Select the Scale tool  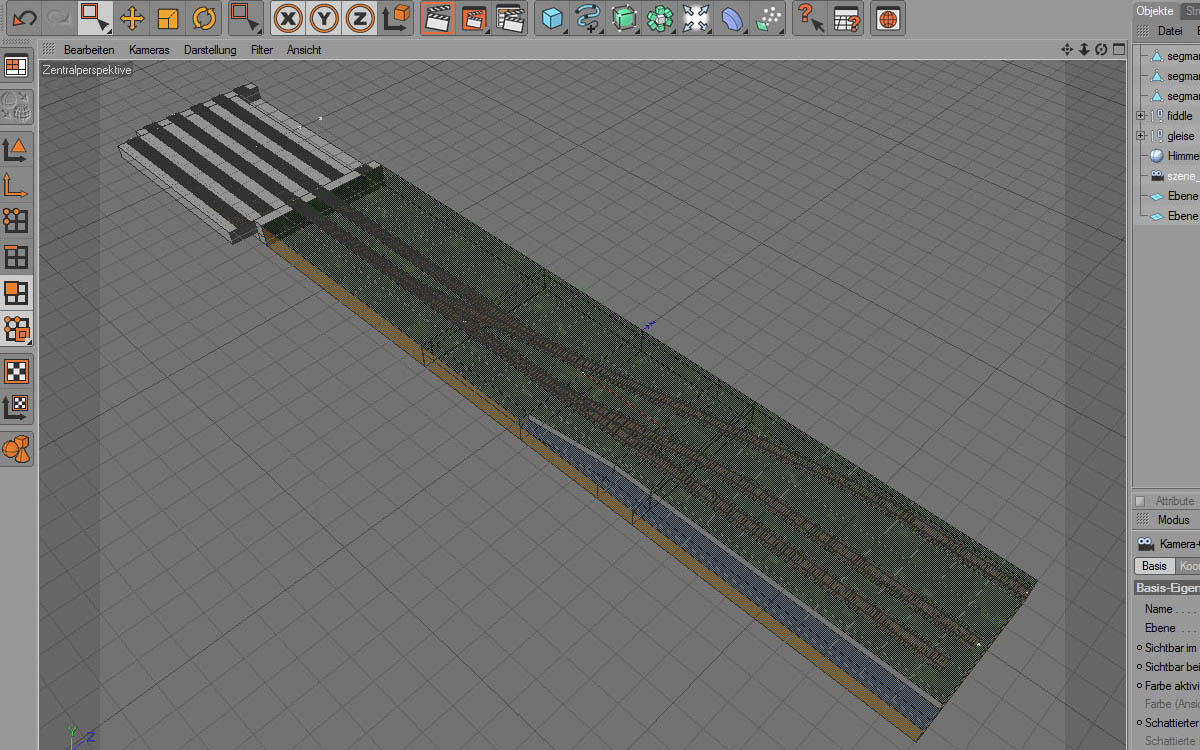(168, 18)
